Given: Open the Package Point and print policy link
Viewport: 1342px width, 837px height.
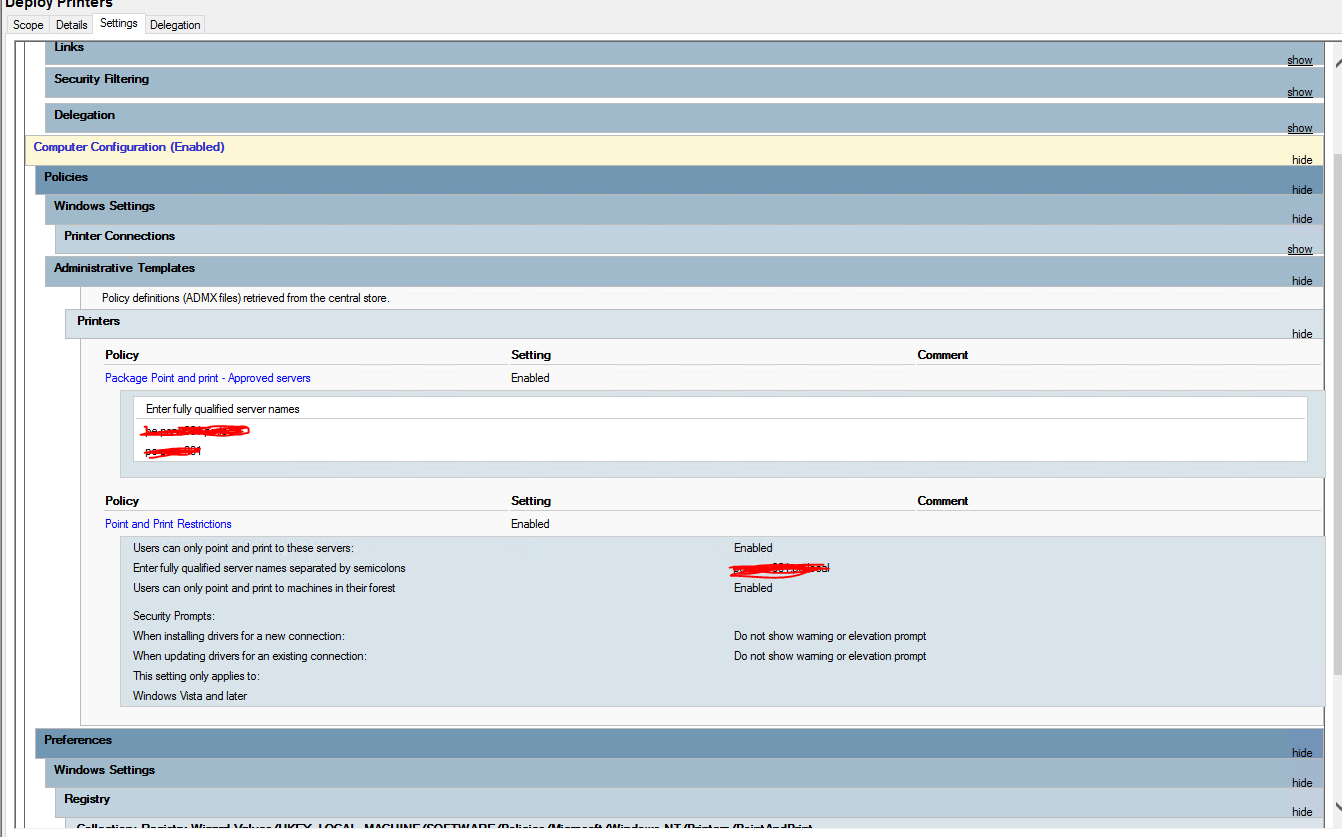Looking at the screenshot, I should 207,378.
